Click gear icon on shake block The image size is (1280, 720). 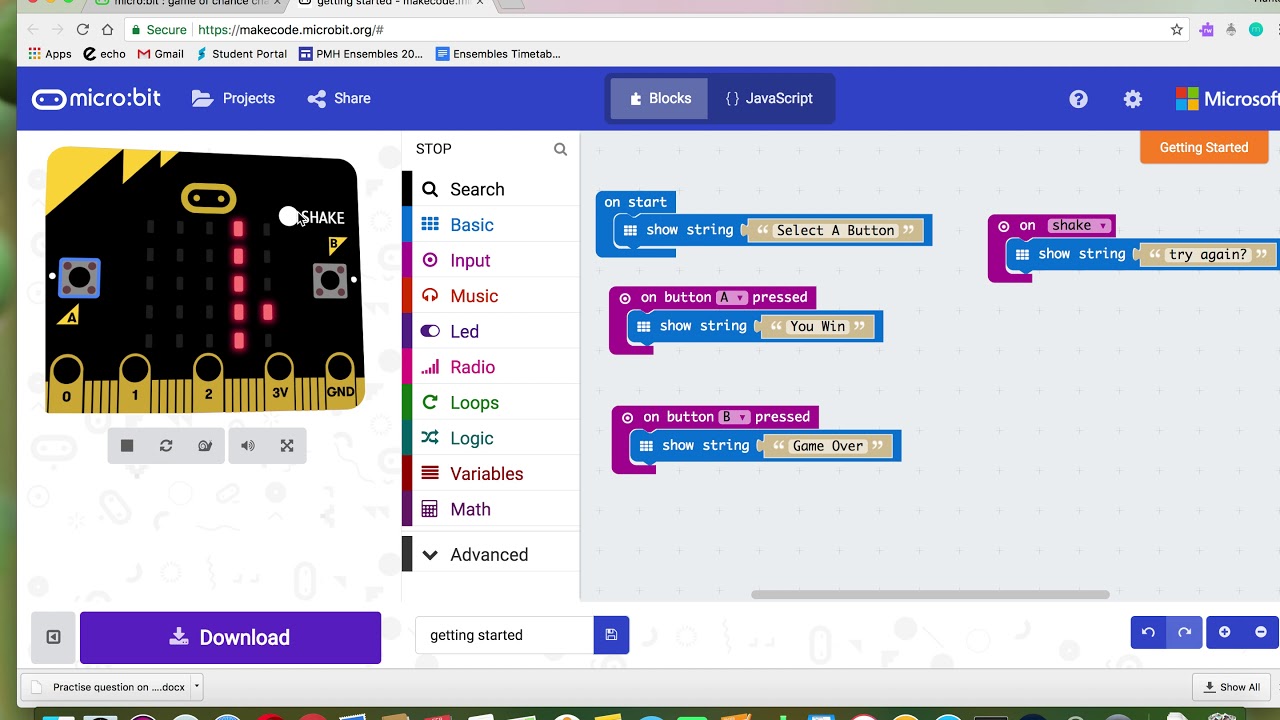1004,226
